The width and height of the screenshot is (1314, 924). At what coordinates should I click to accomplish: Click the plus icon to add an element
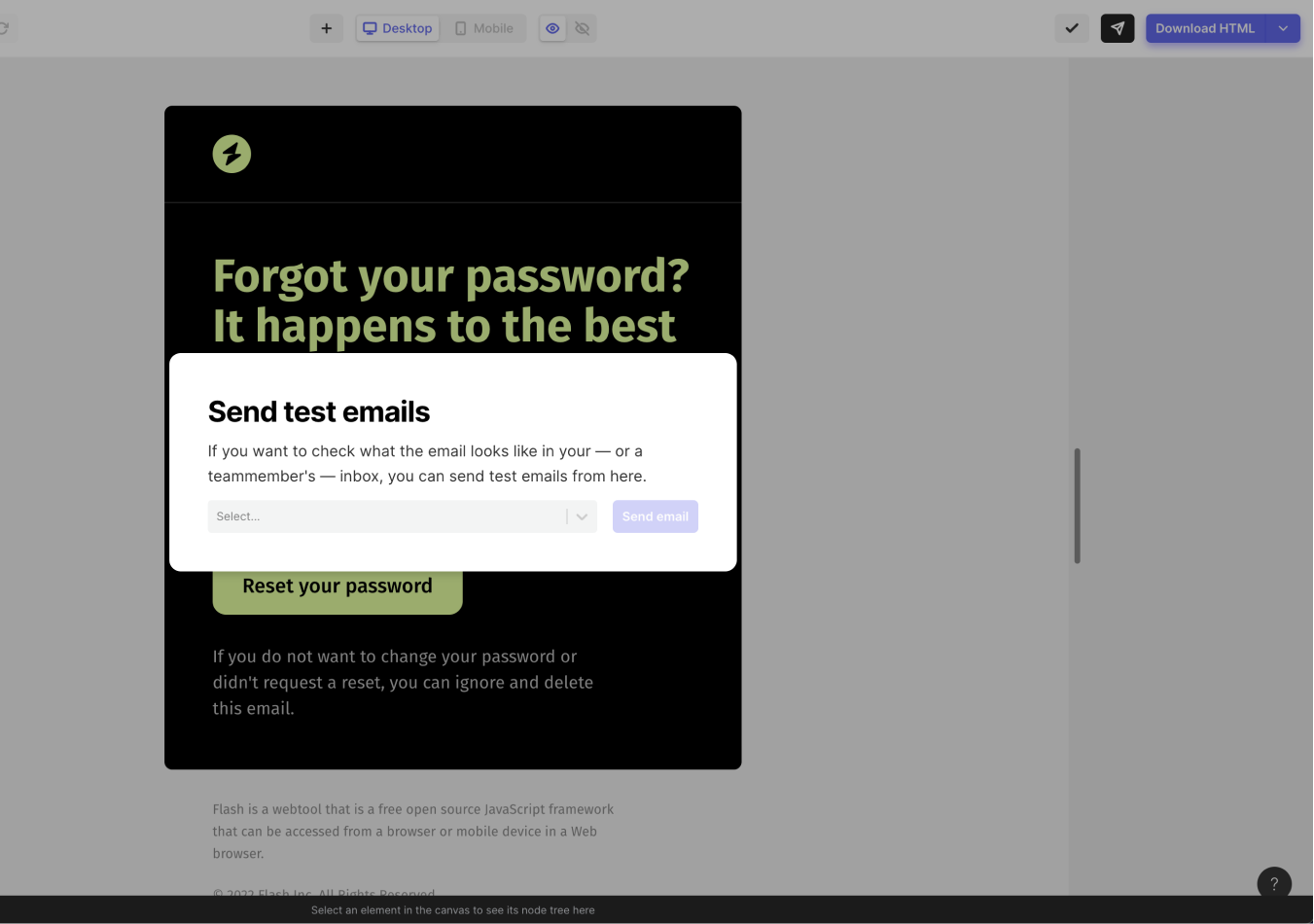click(326, 28)
